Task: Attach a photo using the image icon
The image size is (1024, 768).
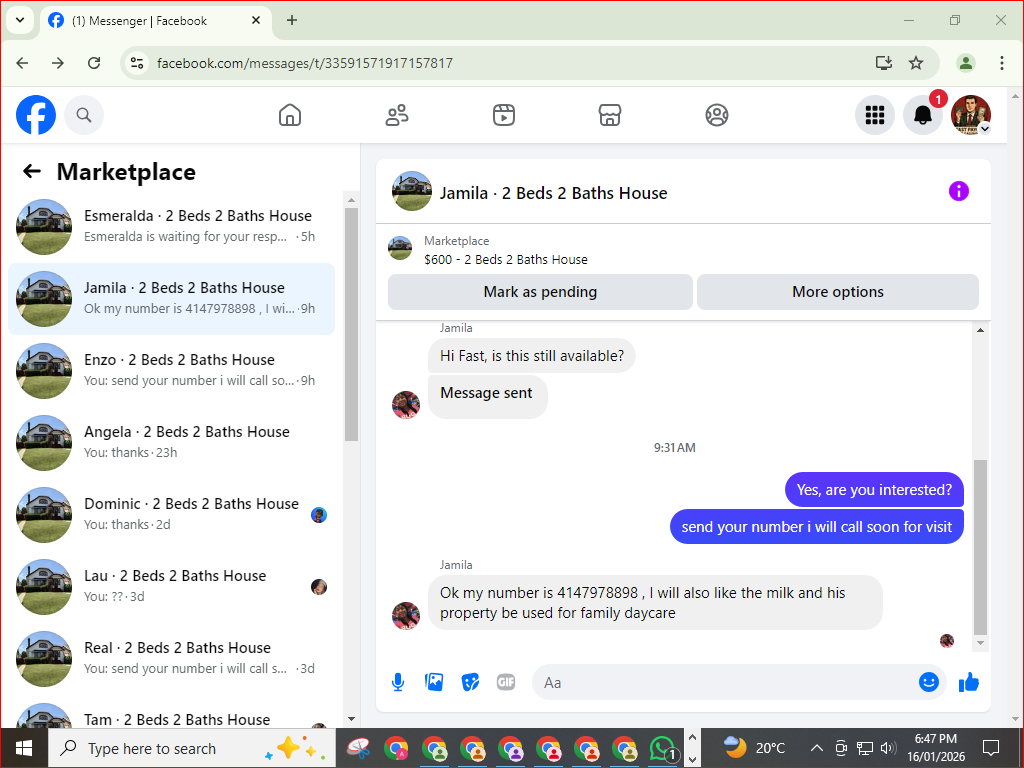Action: pyautogui.click(x=434, y=682)
